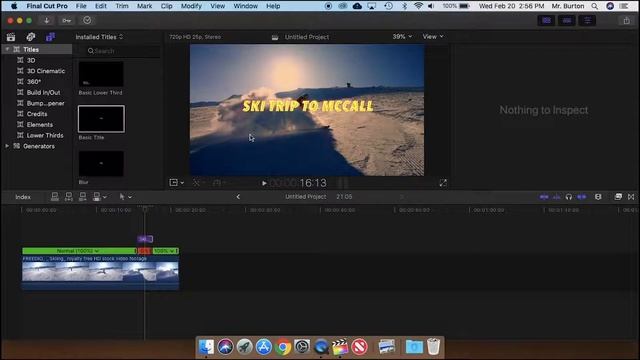Toggle the Timeline panel visibility button
This screenshot has height=360, width=640.
(x=567, y=20)
